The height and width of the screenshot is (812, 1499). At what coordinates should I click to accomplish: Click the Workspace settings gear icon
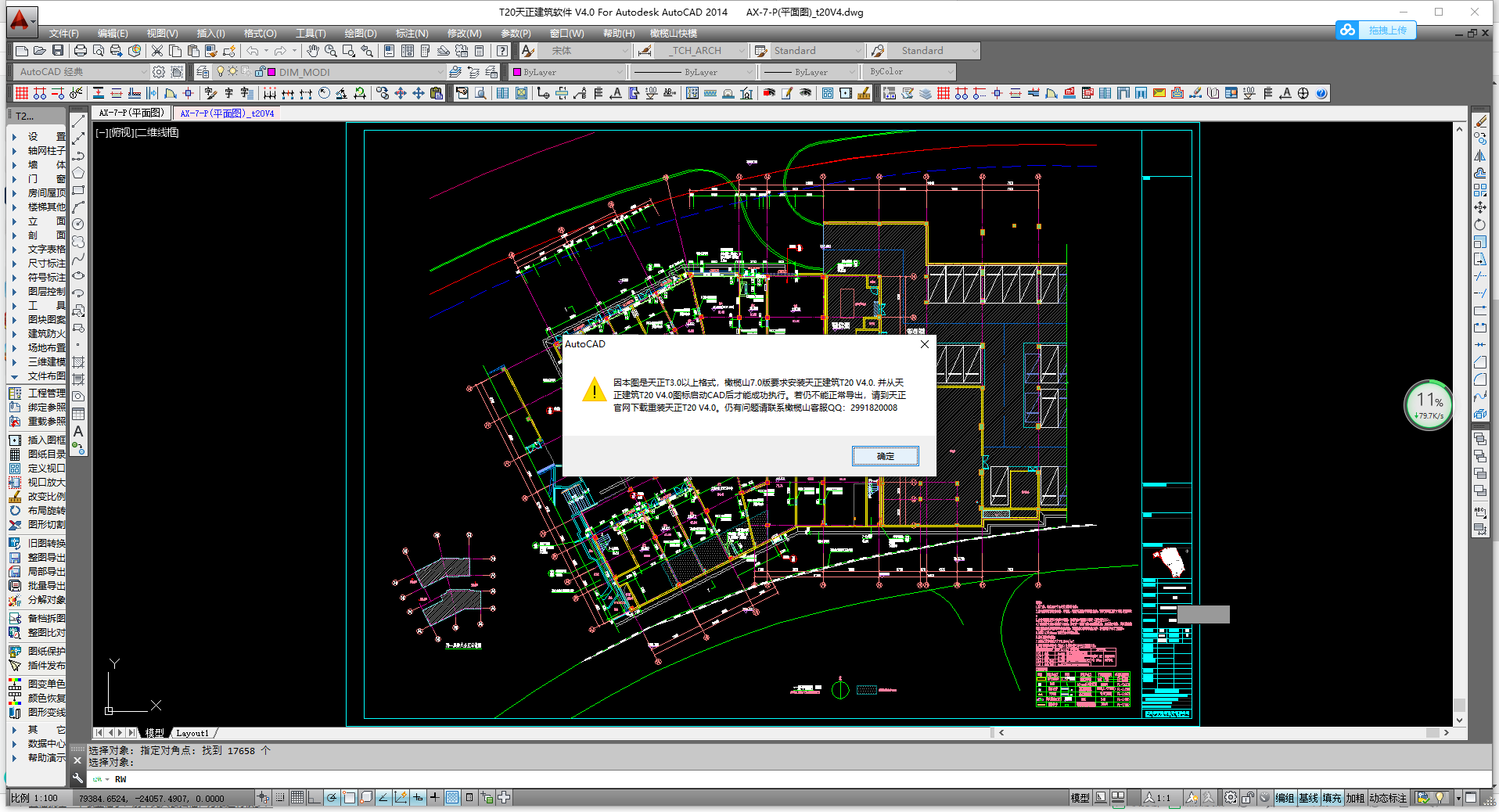pos(159,72)
